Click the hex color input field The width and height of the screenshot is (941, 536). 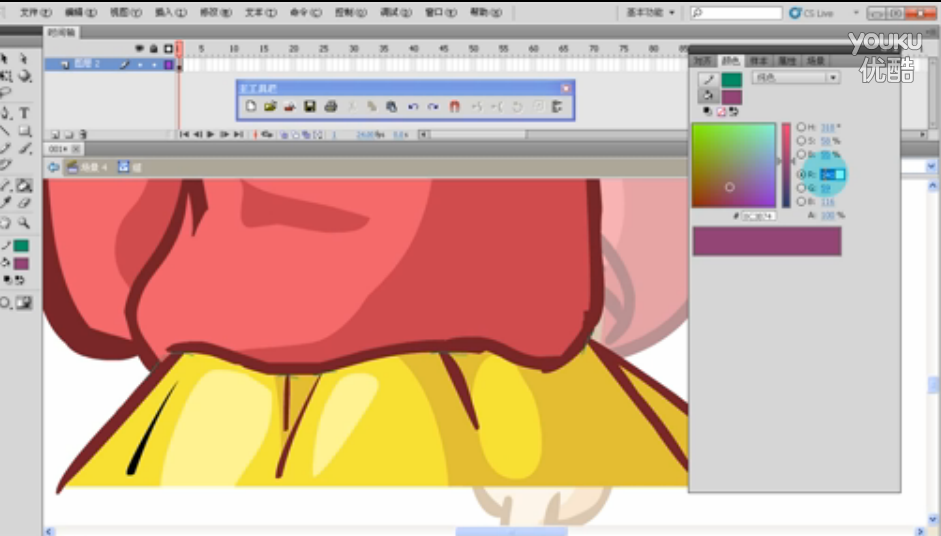pos(759,215)
